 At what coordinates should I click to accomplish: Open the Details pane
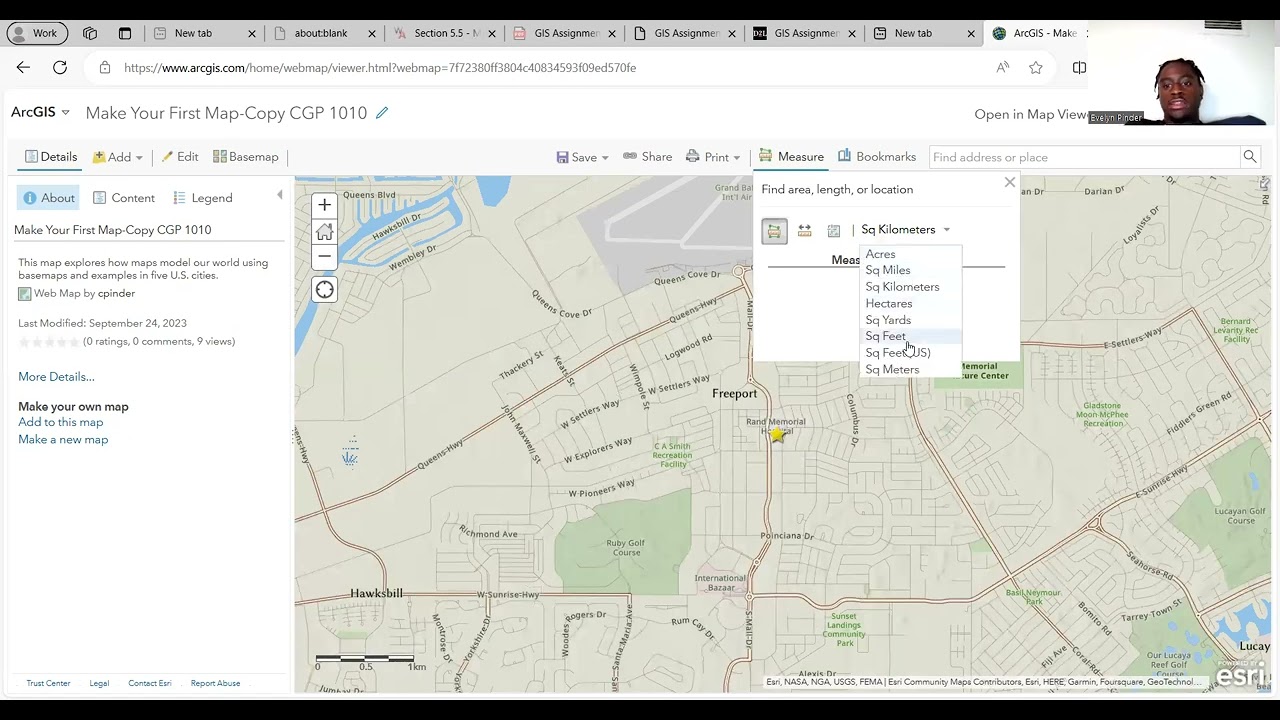tap(51, 157)
